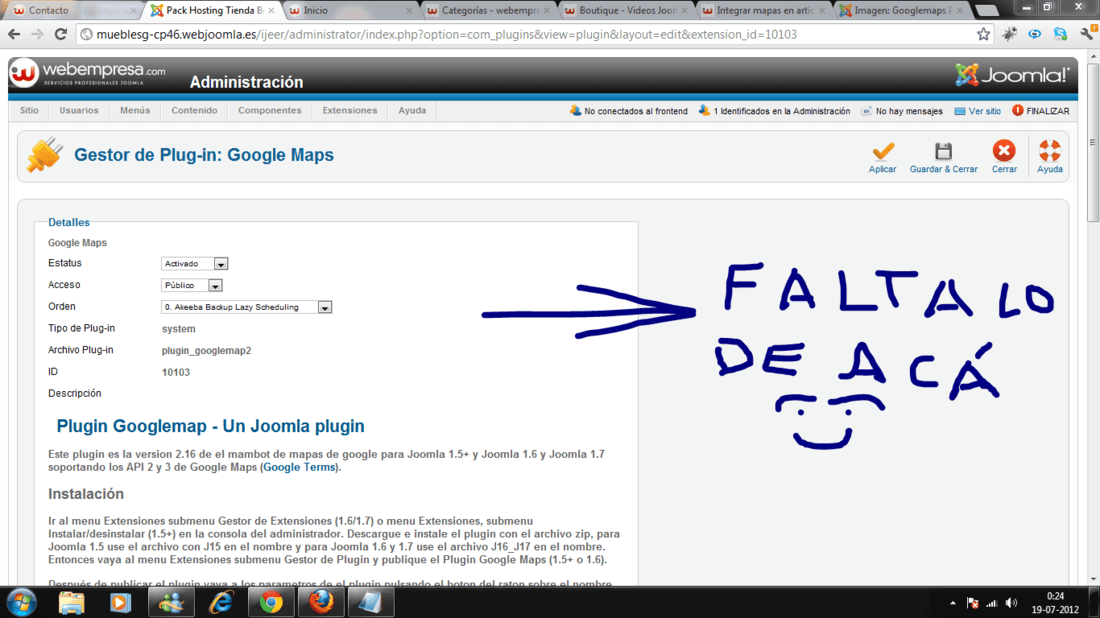Click the red Cerrar icon
Viewport: 1100px width, 618px height.
[x=1004, y=151]
